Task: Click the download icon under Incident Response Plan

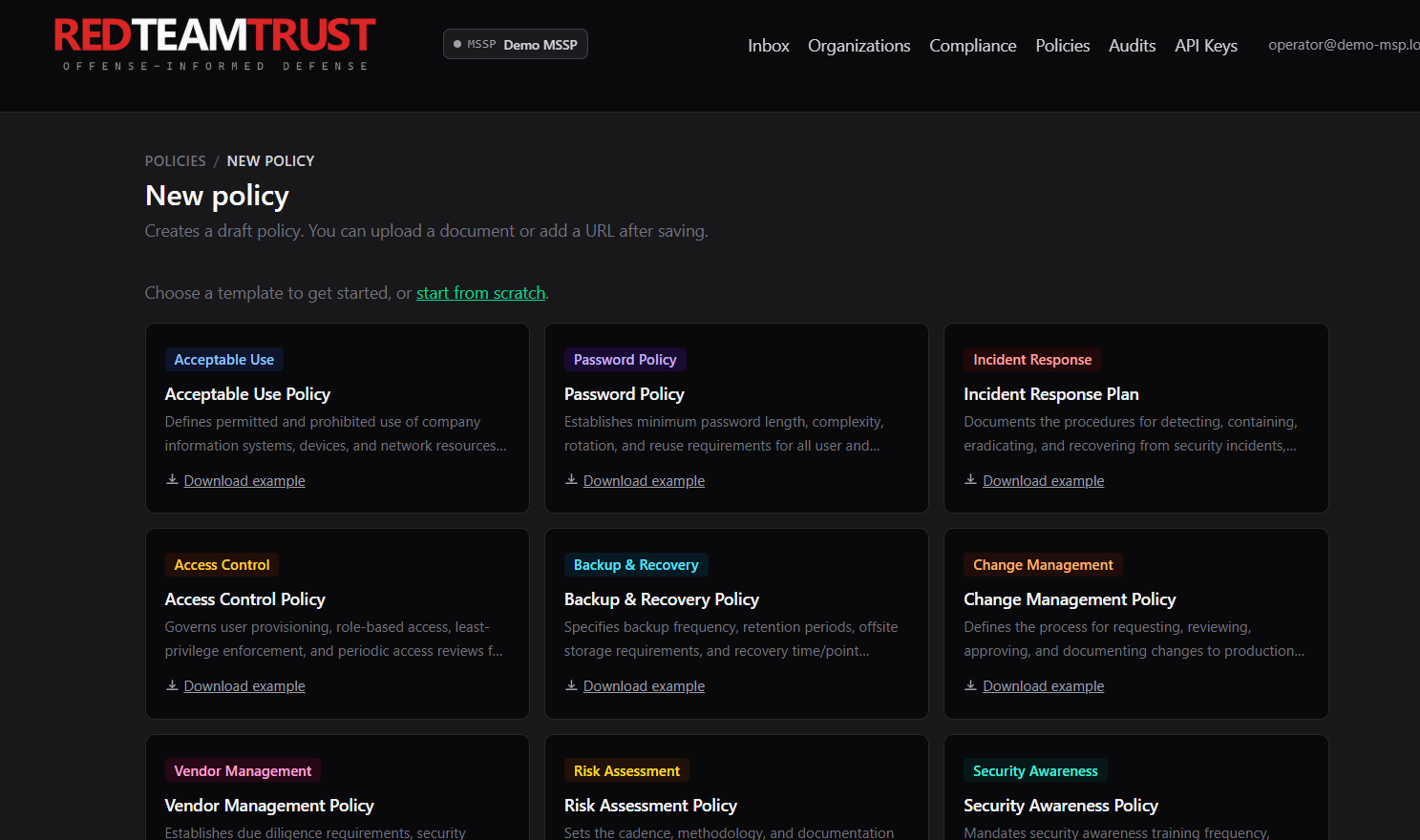Action: [x=970, y=480]
